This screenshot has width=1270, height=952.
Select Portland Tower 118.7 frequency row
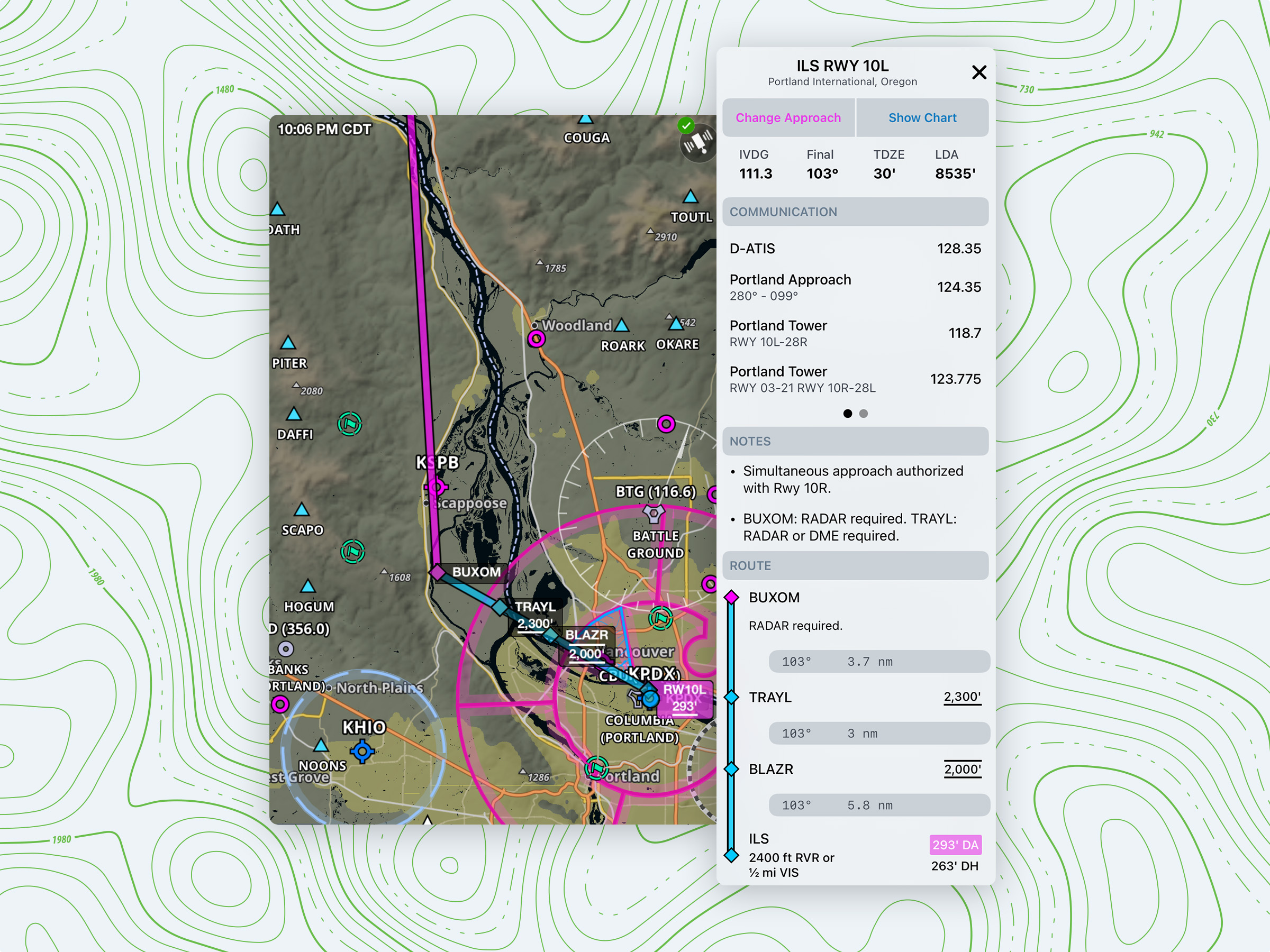[x=856, y=333]
